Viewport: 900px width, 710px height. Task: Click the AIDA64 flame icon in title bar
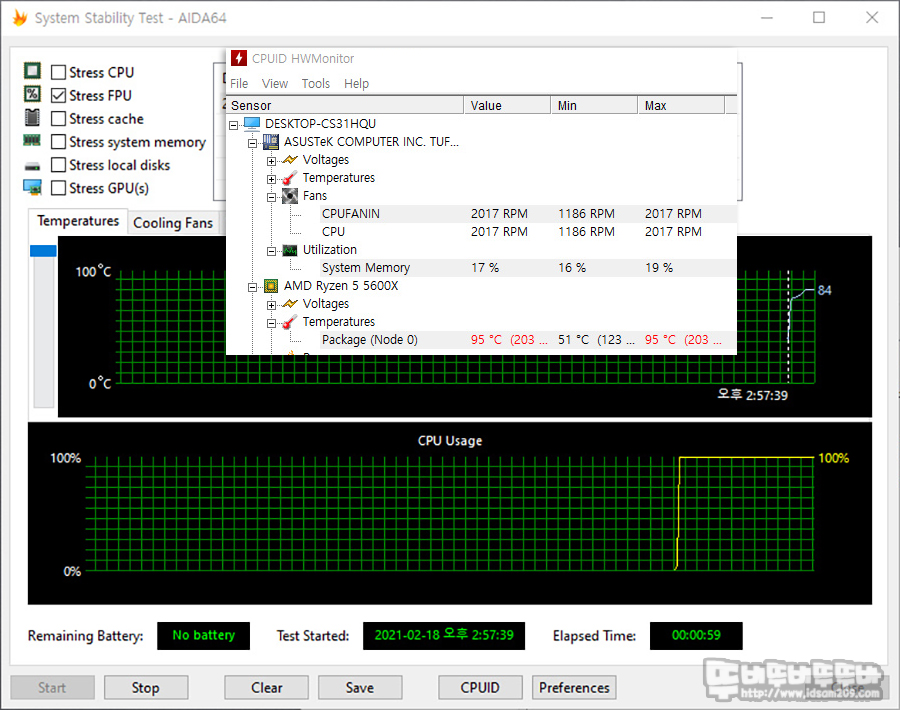coord(20,18)
